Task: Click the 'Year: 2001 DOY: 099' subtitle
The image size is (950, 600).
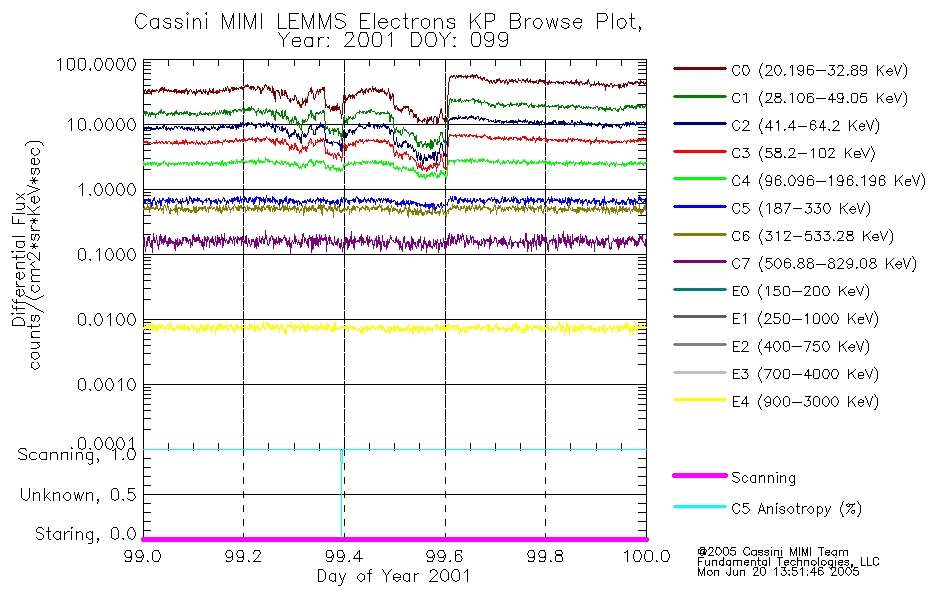Action: (393, 41)
